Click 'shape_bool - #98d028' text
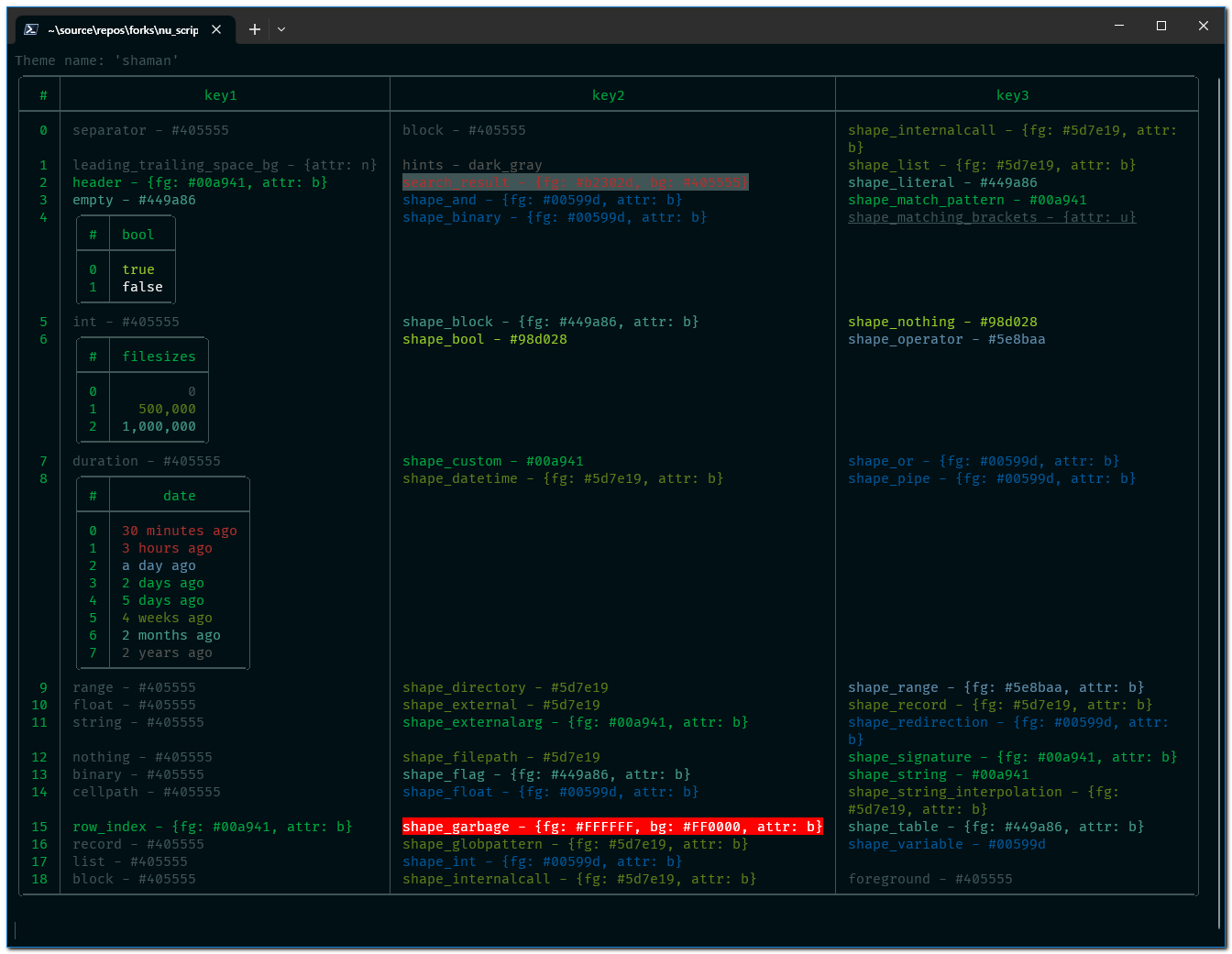 [x=485, y=339]
